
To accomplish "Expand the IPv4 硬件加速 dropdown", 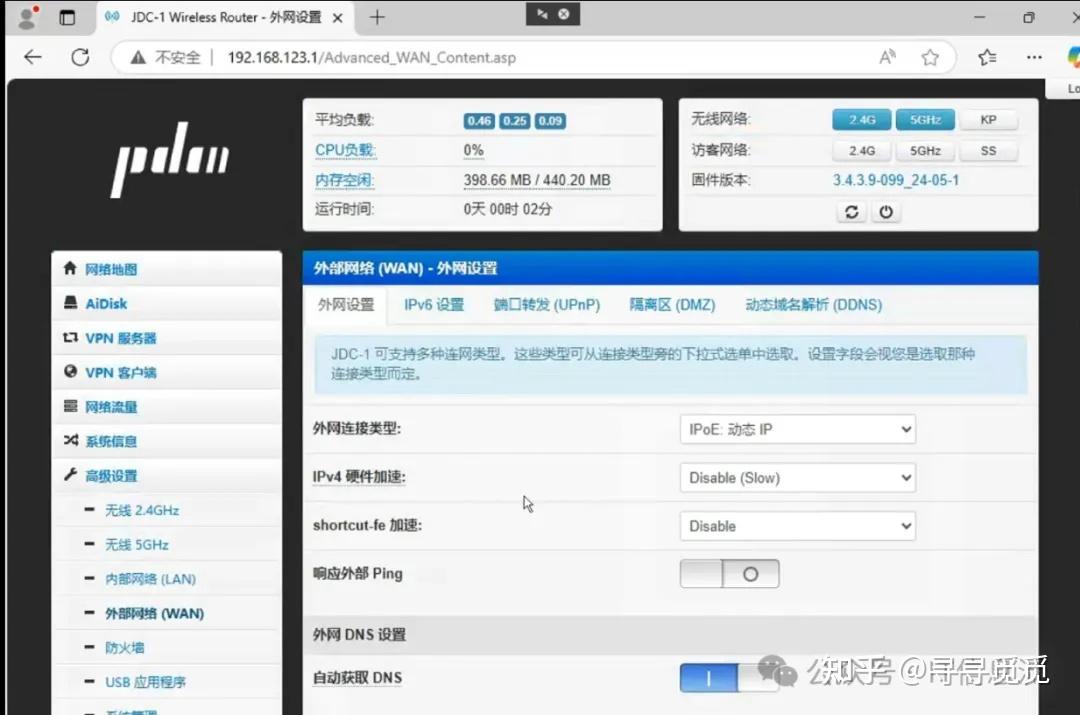I will pos(797,477).
